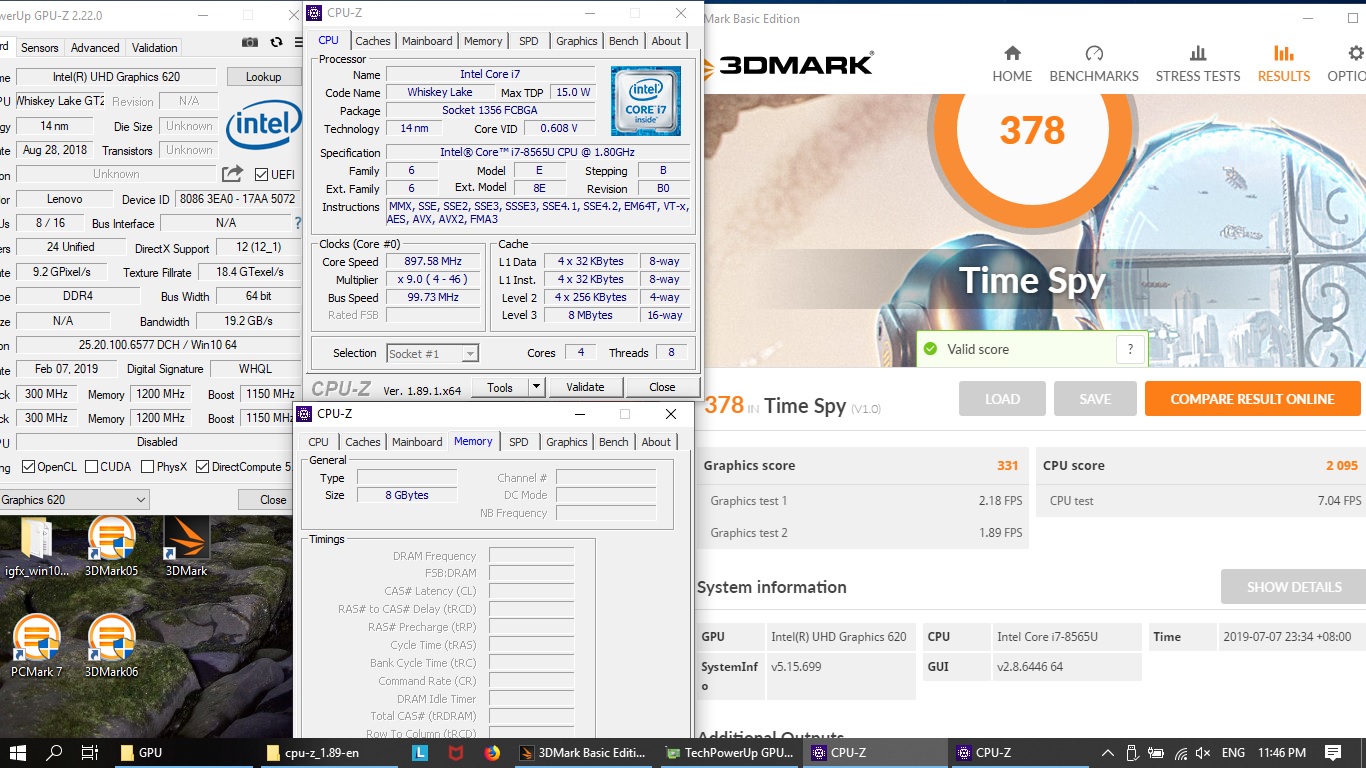Open the GPU-Z hamburger menu
The width and height of the screenshot is (1366, 768).
pyautogui.click(x=299, y=42)
